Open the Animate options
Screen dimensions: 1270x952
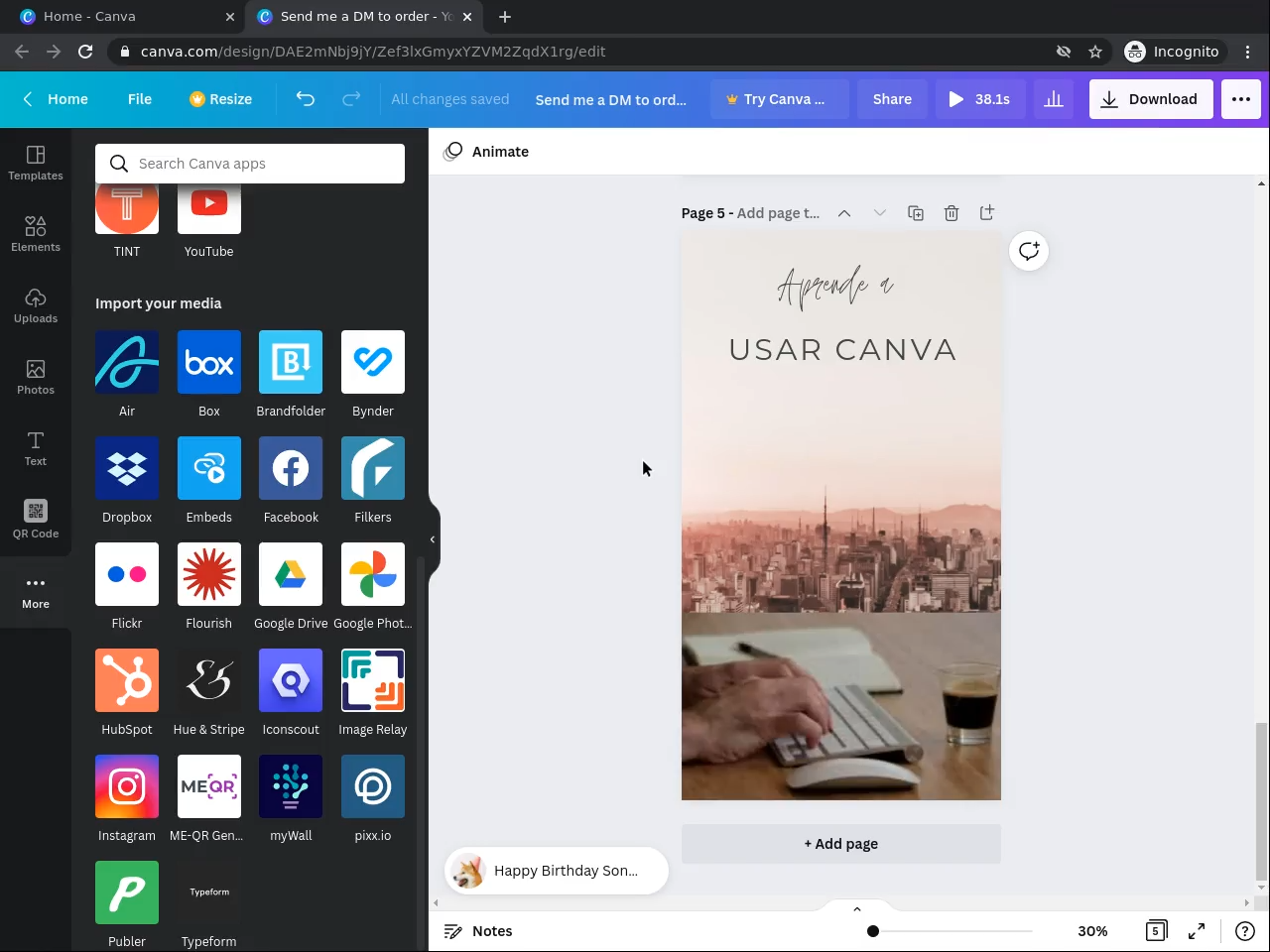click(486, 152)
